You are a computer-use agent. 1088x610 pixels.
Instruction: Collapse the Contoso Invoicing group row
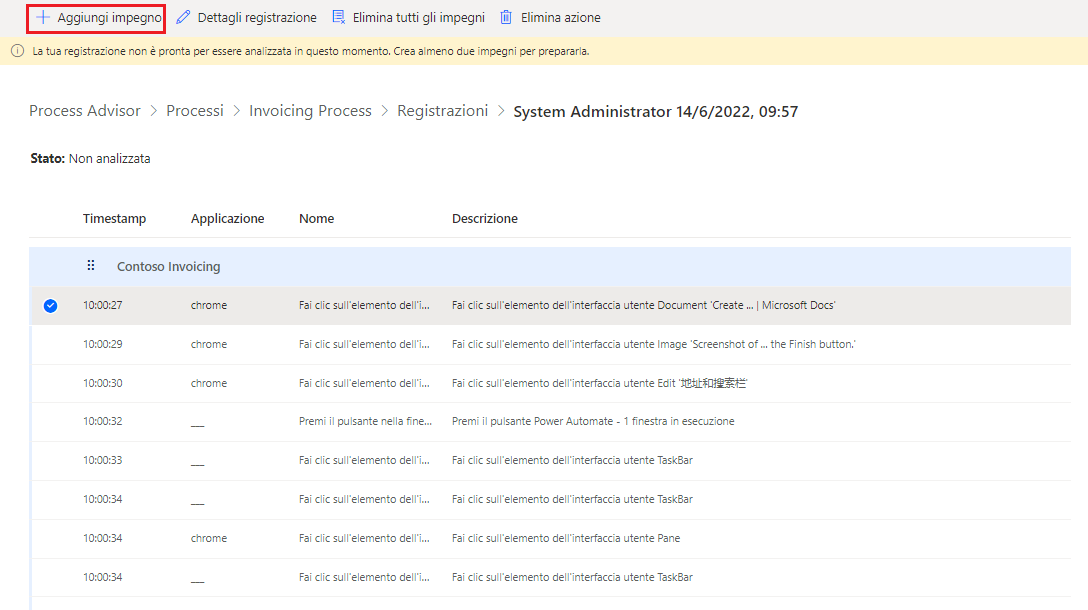[x=550, y=266]
